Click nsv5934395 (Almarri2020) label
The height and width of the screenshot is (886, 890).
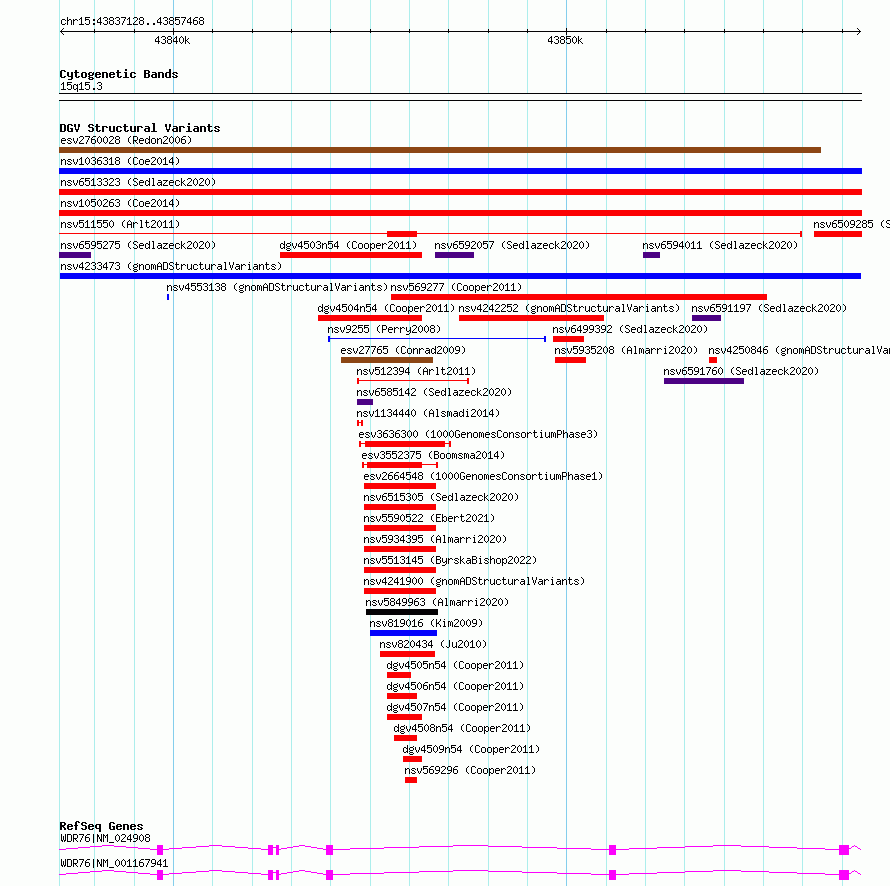click(435, 539)
